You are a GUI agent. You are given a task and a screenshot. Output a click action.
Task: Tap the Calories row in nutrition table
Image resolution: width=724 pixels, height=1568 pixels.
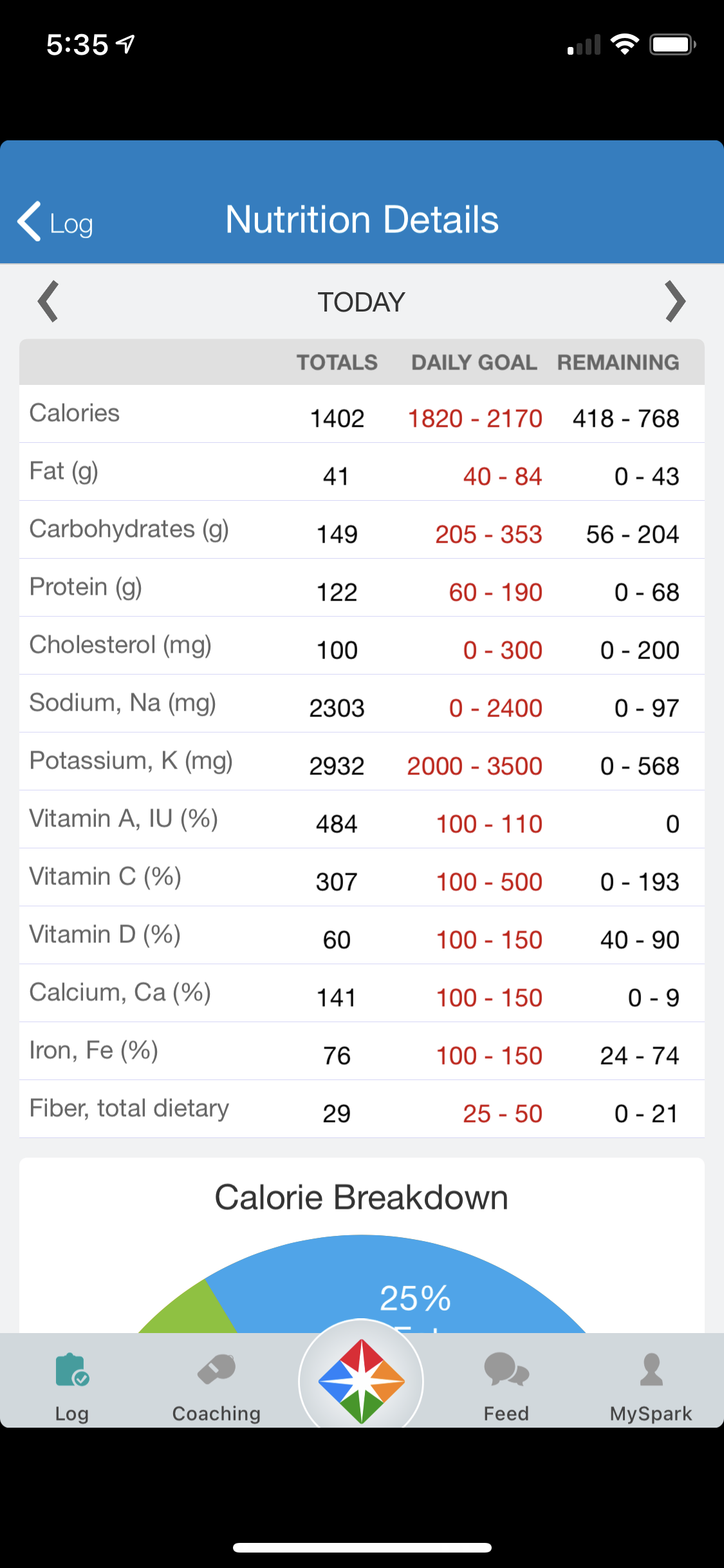coord(362,414)
